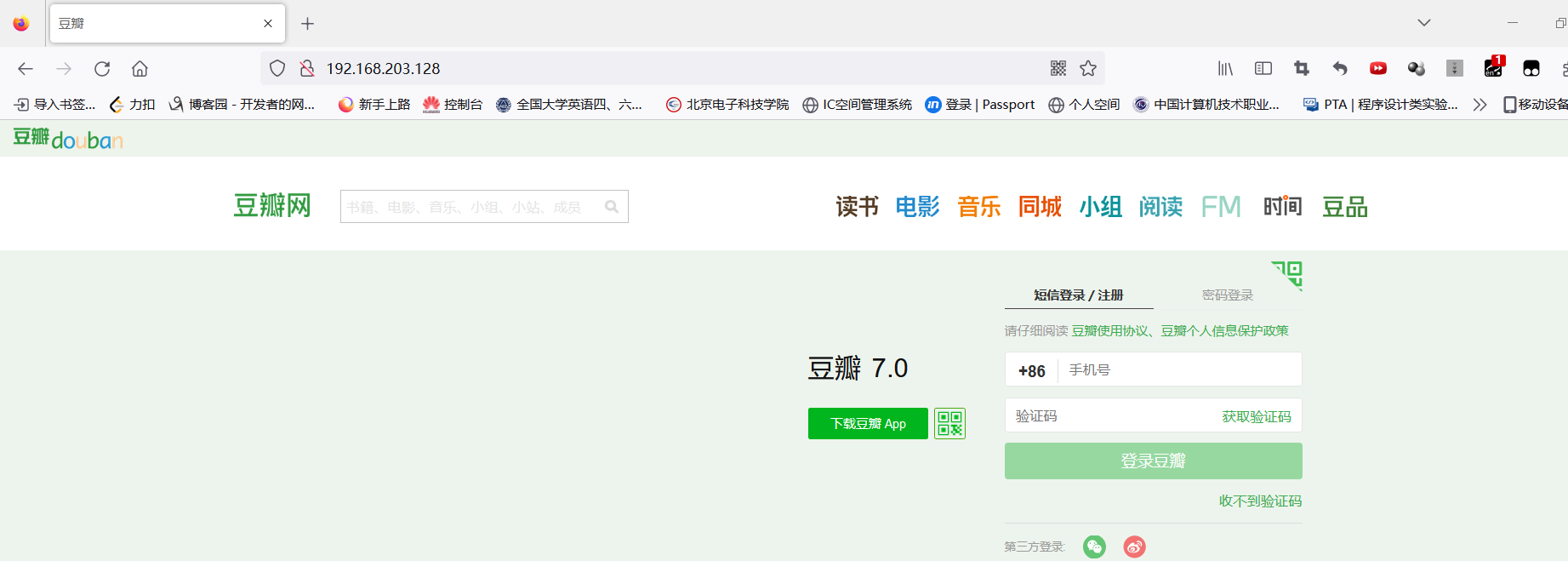Open the 豆瓣个人信息保护政策 link
1568x561 pixels.
(x=1225, y=330)
